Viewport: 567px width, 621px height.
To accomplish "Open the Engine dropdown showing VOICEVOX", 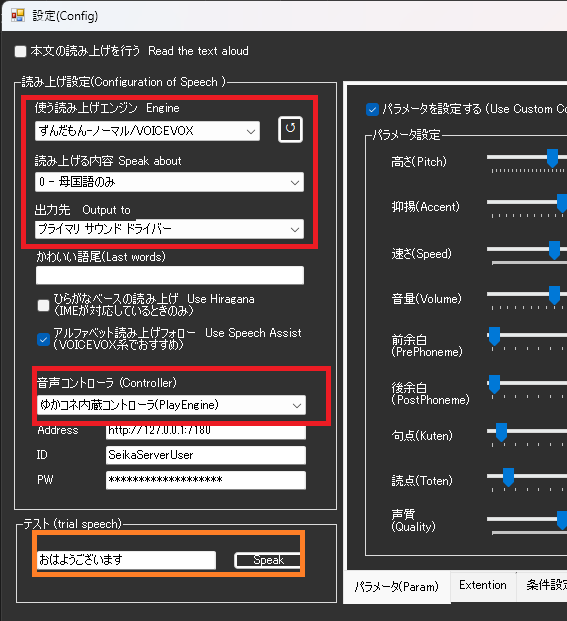I will (147, 131).
